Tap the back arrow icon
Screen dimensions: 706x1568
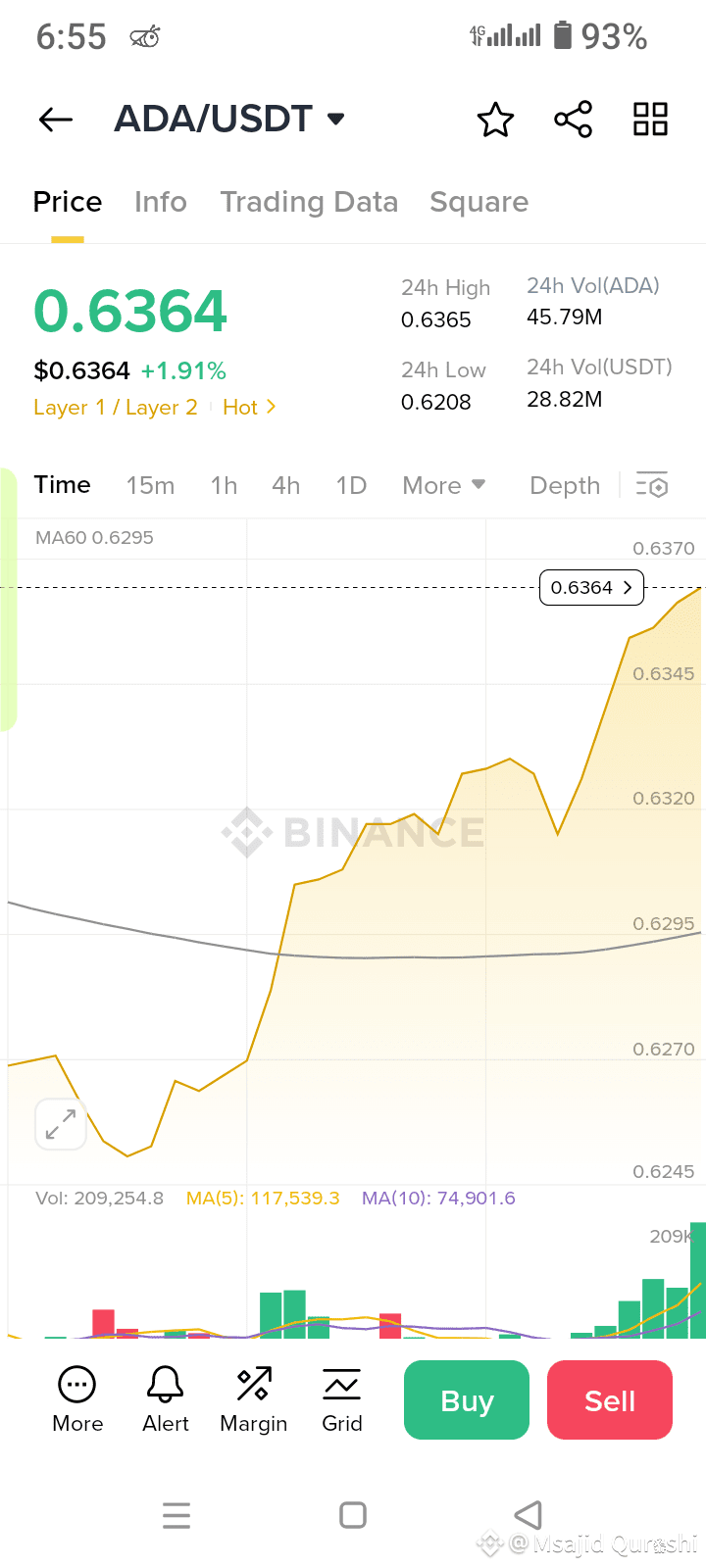coord(56,120)
